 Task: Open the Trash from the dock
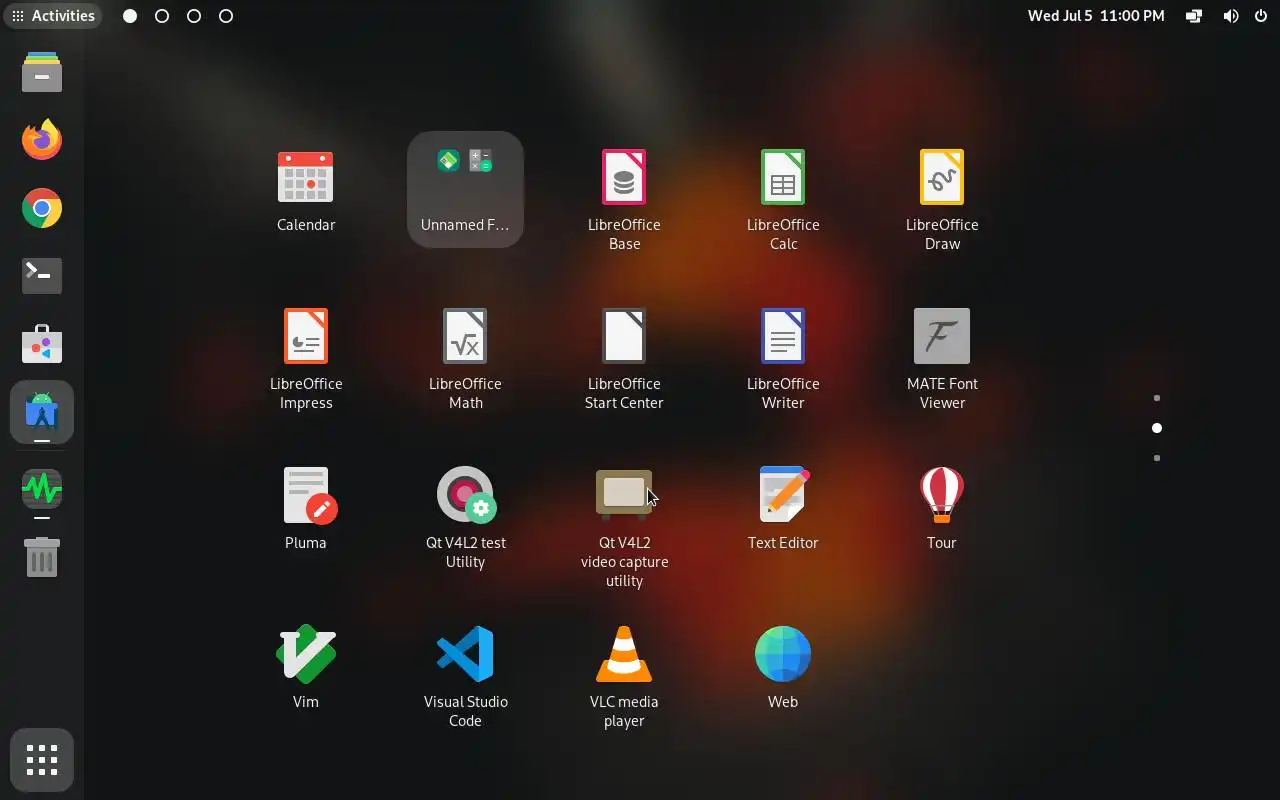coord(42,556)
